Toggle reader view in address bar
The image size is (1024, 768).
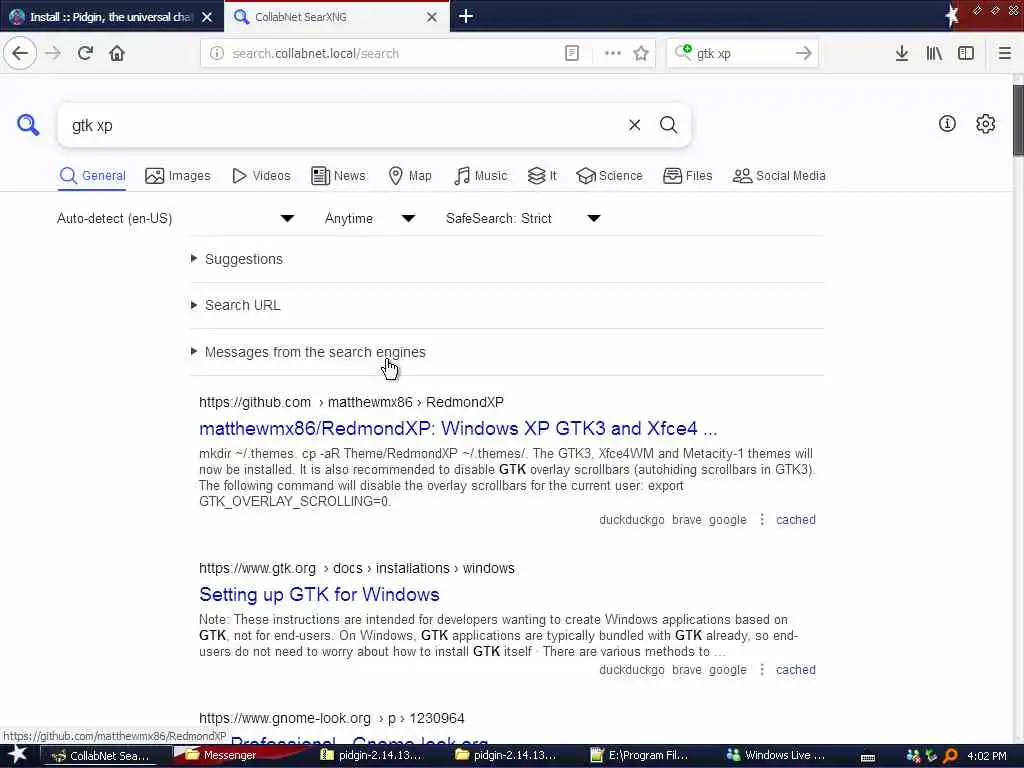point(571,54)
